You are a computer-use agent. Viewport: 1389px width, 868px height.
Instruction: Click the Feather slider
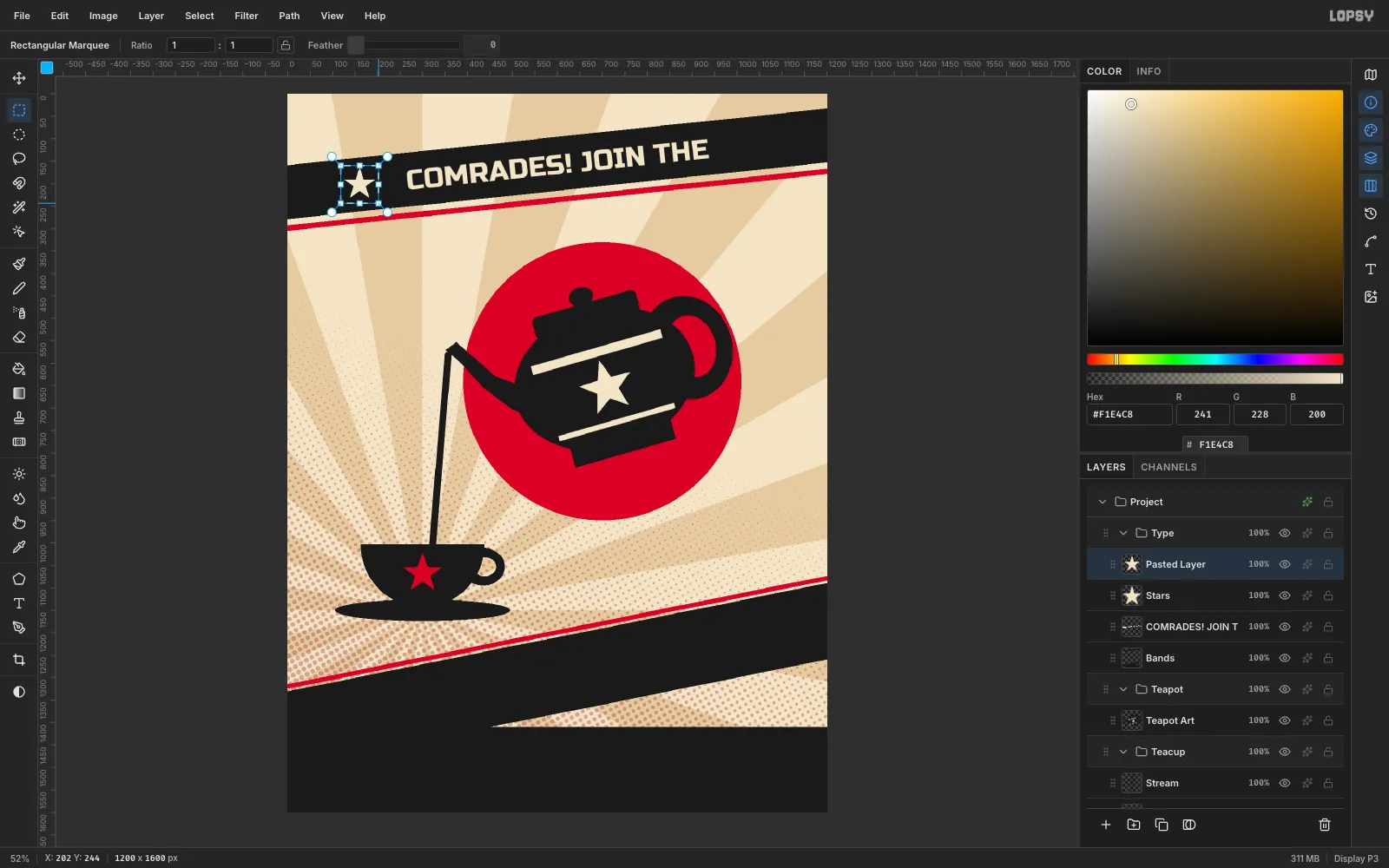404,45
